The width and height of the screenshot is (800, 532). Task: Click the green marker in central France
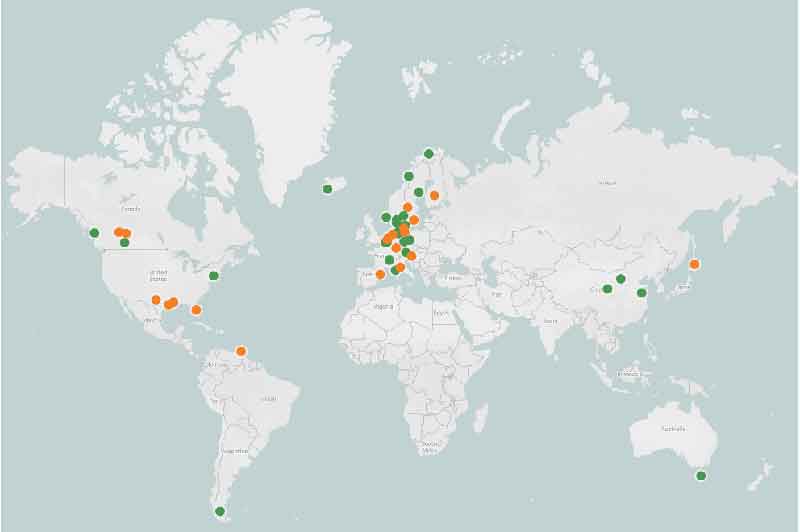(x=389, y=260)
